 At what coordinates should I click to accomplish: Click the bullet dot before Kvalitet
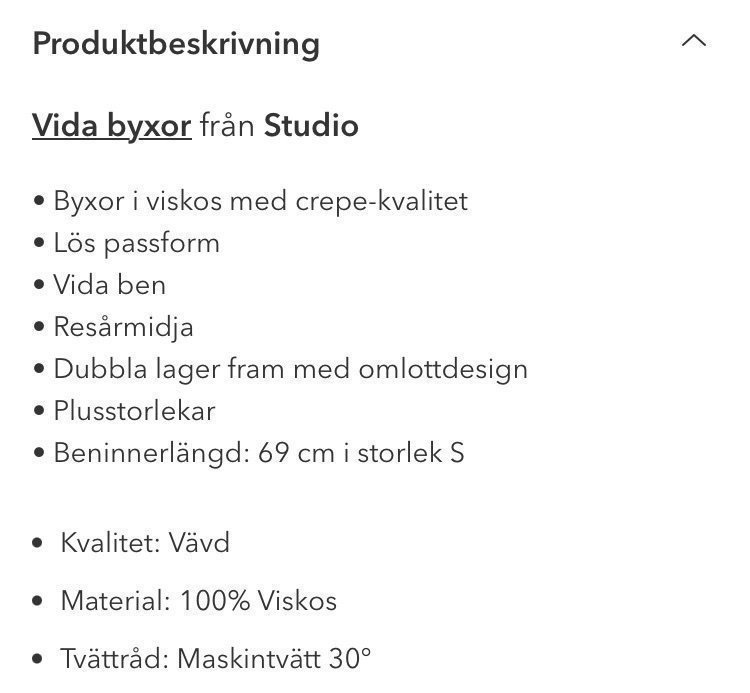[38, 544]
